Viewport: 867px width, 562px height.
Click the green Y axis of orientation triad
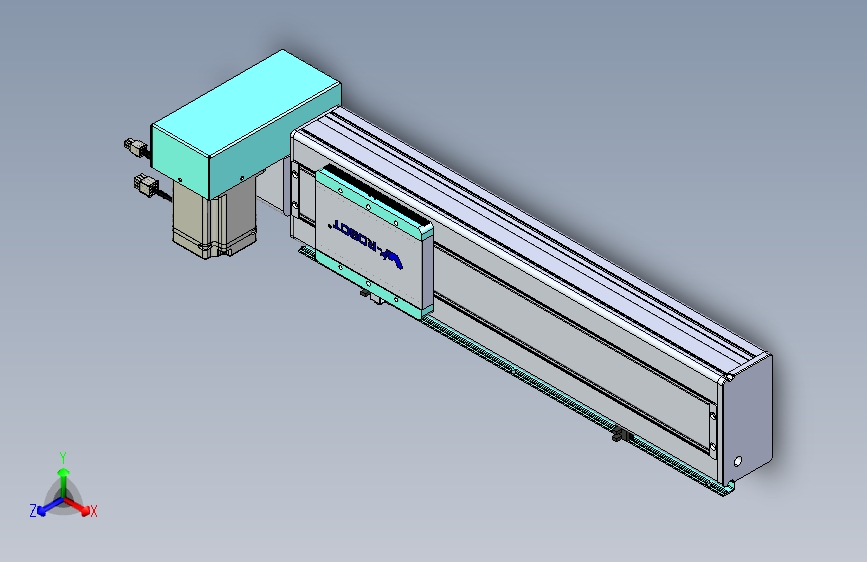(64, 482)
